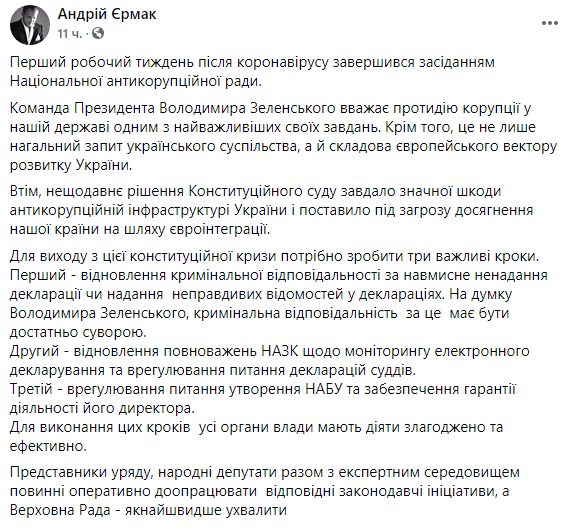Click the line starting 'Другий - відновлення повноважень'
578x529 pixels.
pyautogui.click(x=269, y=361)
